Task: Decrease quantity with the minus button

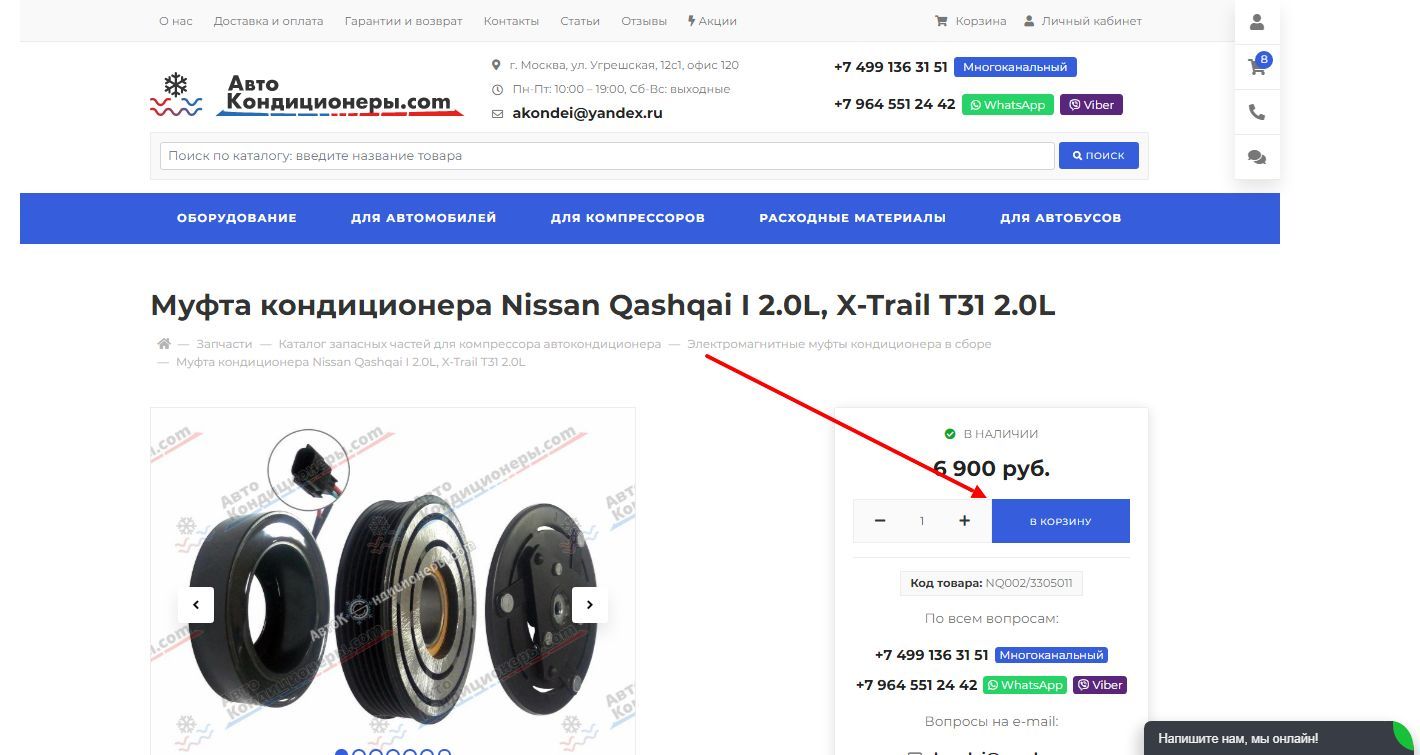Action: click(x=880, y=521)
